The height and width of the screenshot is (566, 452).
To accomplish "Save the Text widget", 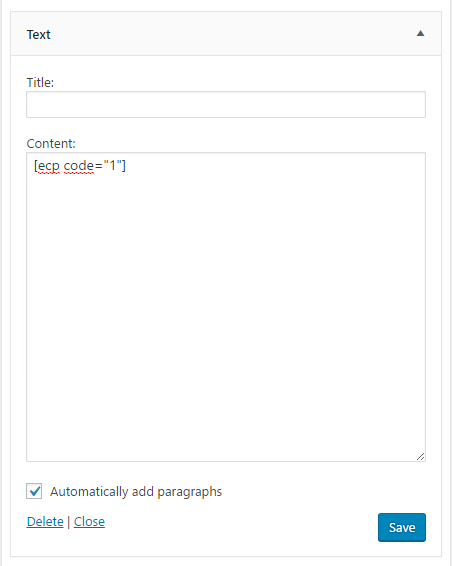I will coord(402,527).
